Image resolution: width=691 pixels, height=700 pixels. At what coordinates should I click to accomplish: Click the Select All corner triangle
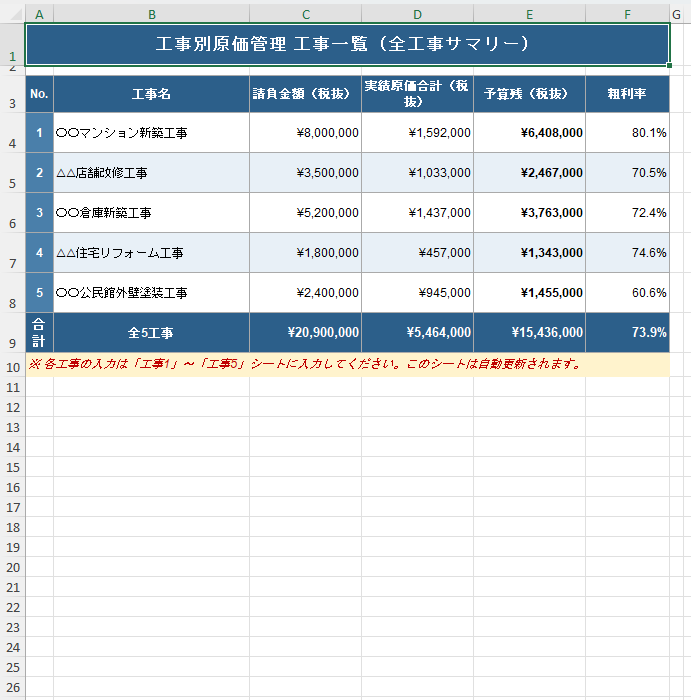pyautogui.click(x=12, y=14)
